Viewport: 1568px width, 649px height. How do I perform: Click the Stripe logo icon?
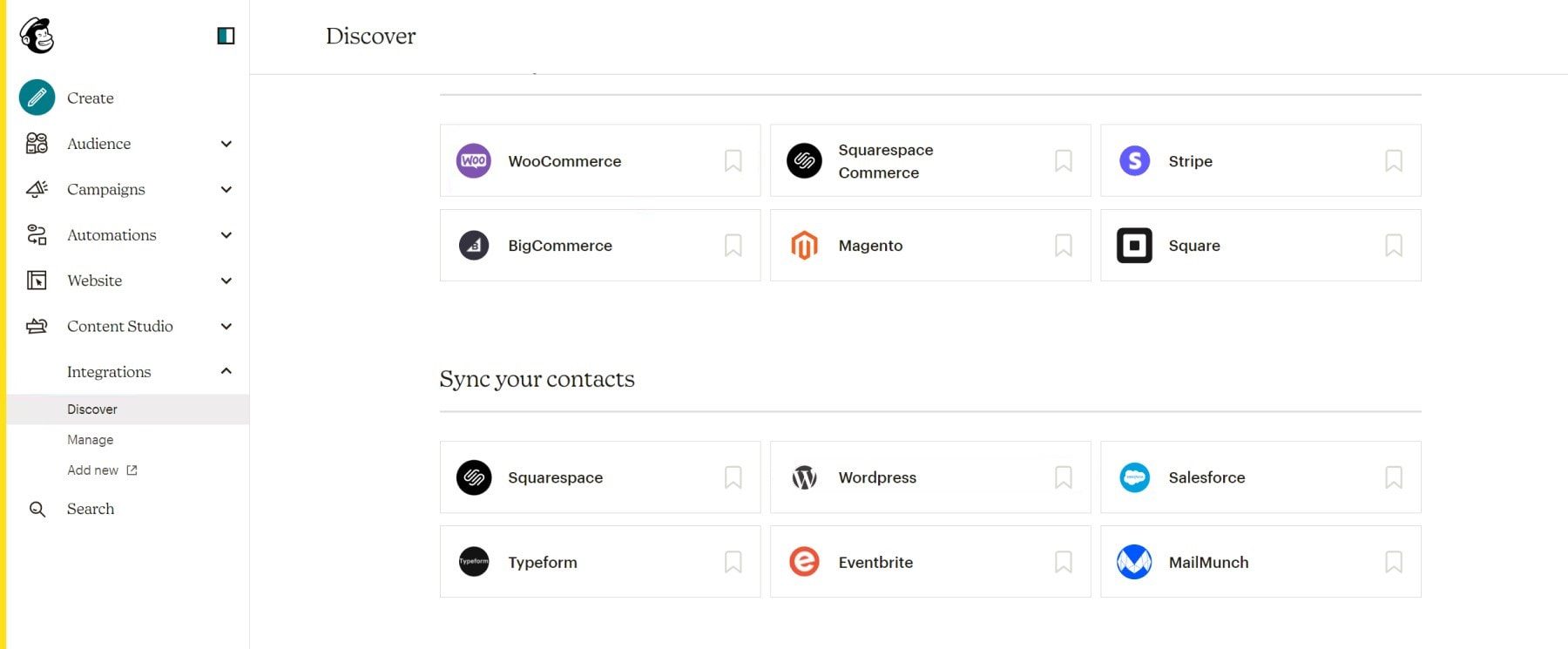click(1134, 160)
